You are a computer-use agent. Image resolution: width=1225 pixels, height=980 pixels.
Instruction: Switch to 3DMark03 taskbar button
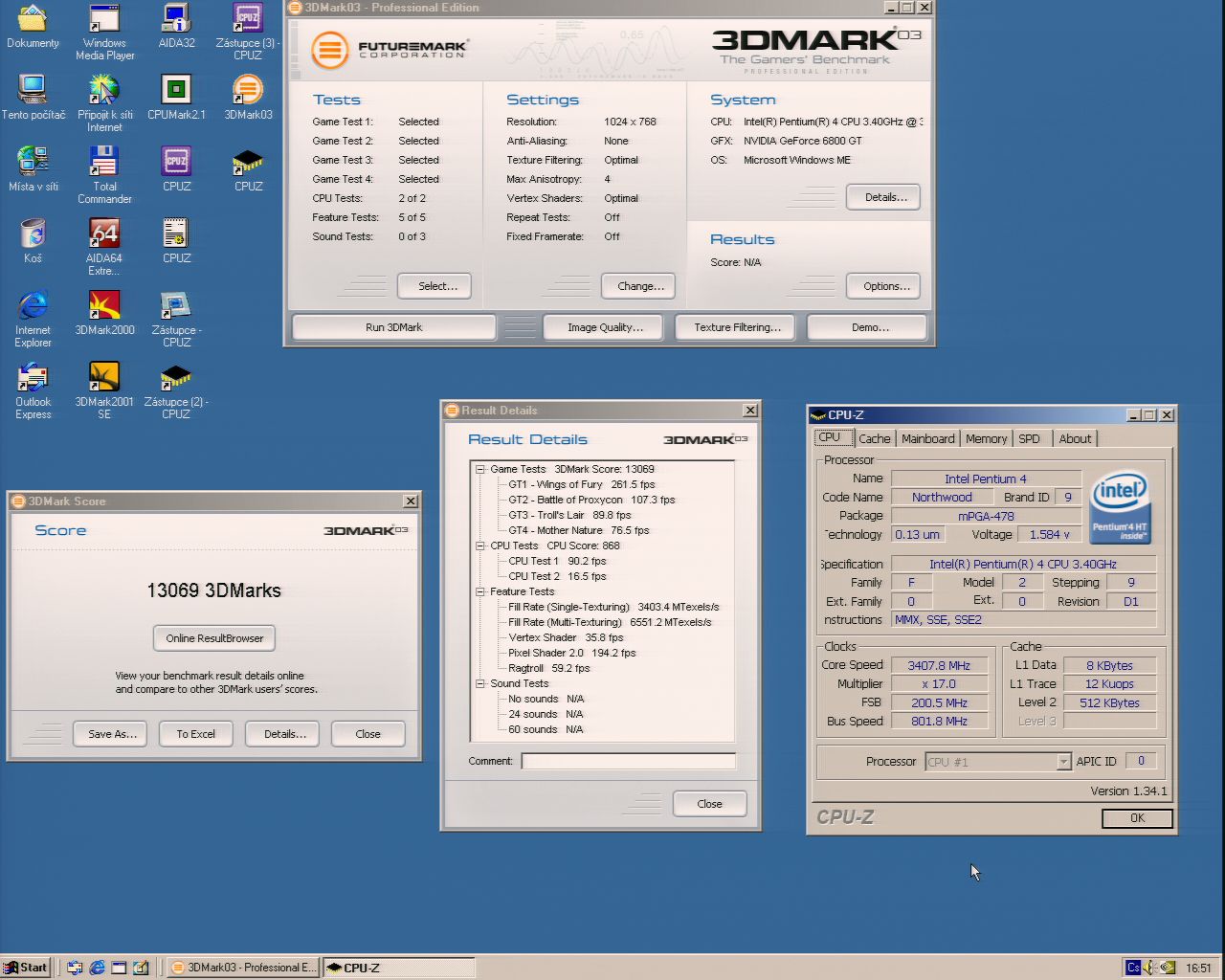point(243,968)
